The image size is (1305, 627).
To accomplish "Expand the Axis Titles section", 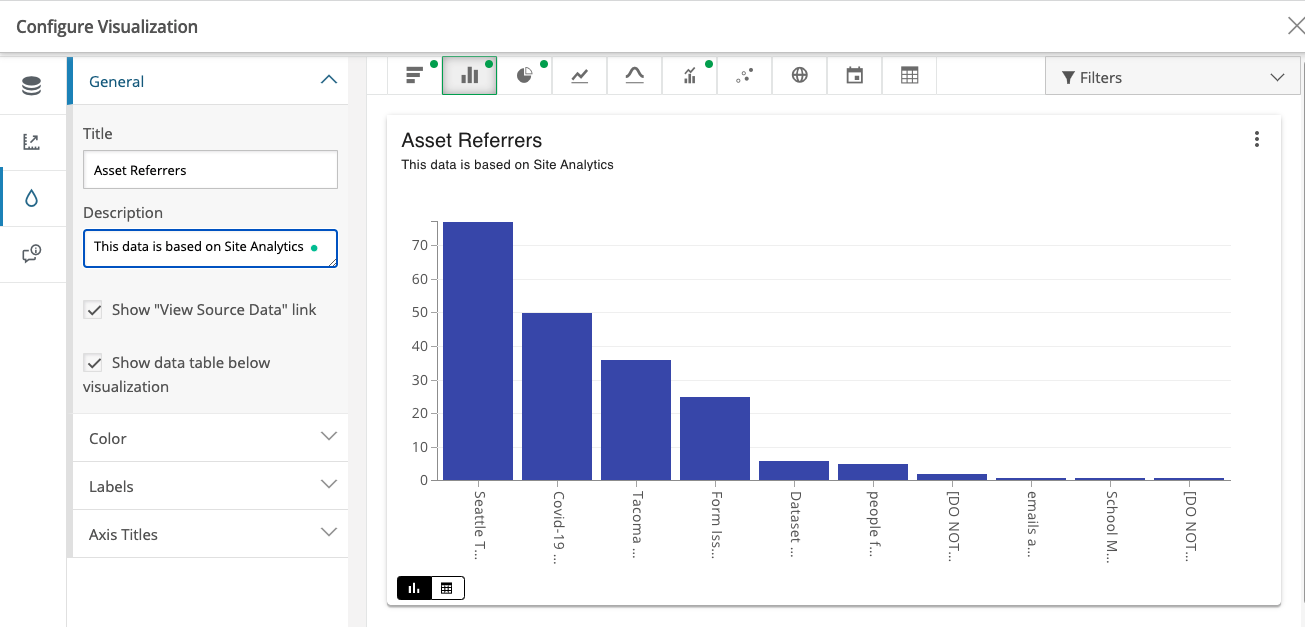I will (208, 534).
